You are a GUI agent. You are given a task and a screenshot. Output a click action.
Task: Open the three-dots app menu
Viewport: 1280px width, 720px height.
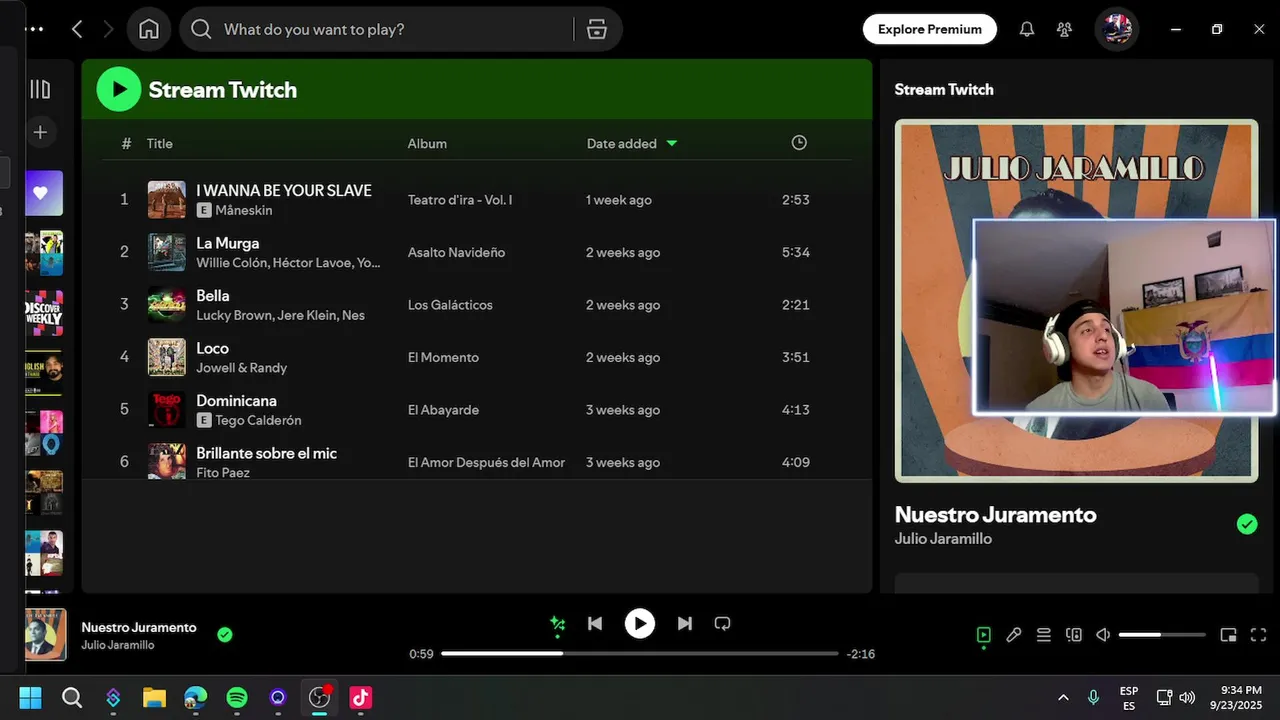click(x=34, y=29)
